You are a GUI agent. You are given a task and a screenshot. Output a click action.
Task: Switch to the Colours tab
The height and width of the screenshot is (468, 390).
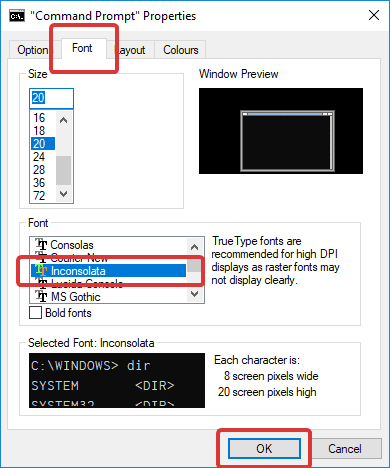point(180,50)
